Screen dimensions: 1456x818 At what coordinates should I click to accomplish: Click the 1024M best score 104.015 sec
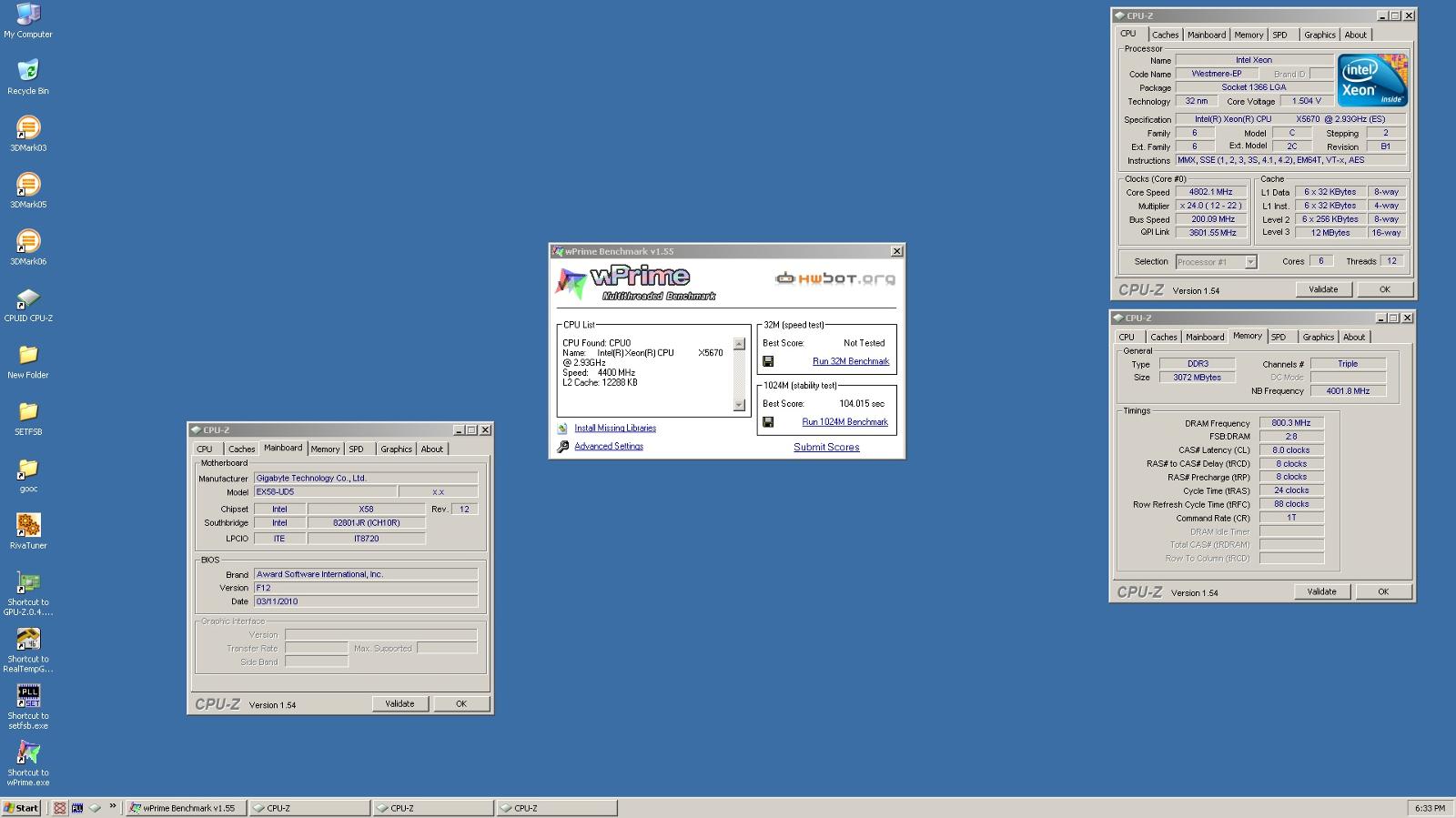click(x=862, y=404)
